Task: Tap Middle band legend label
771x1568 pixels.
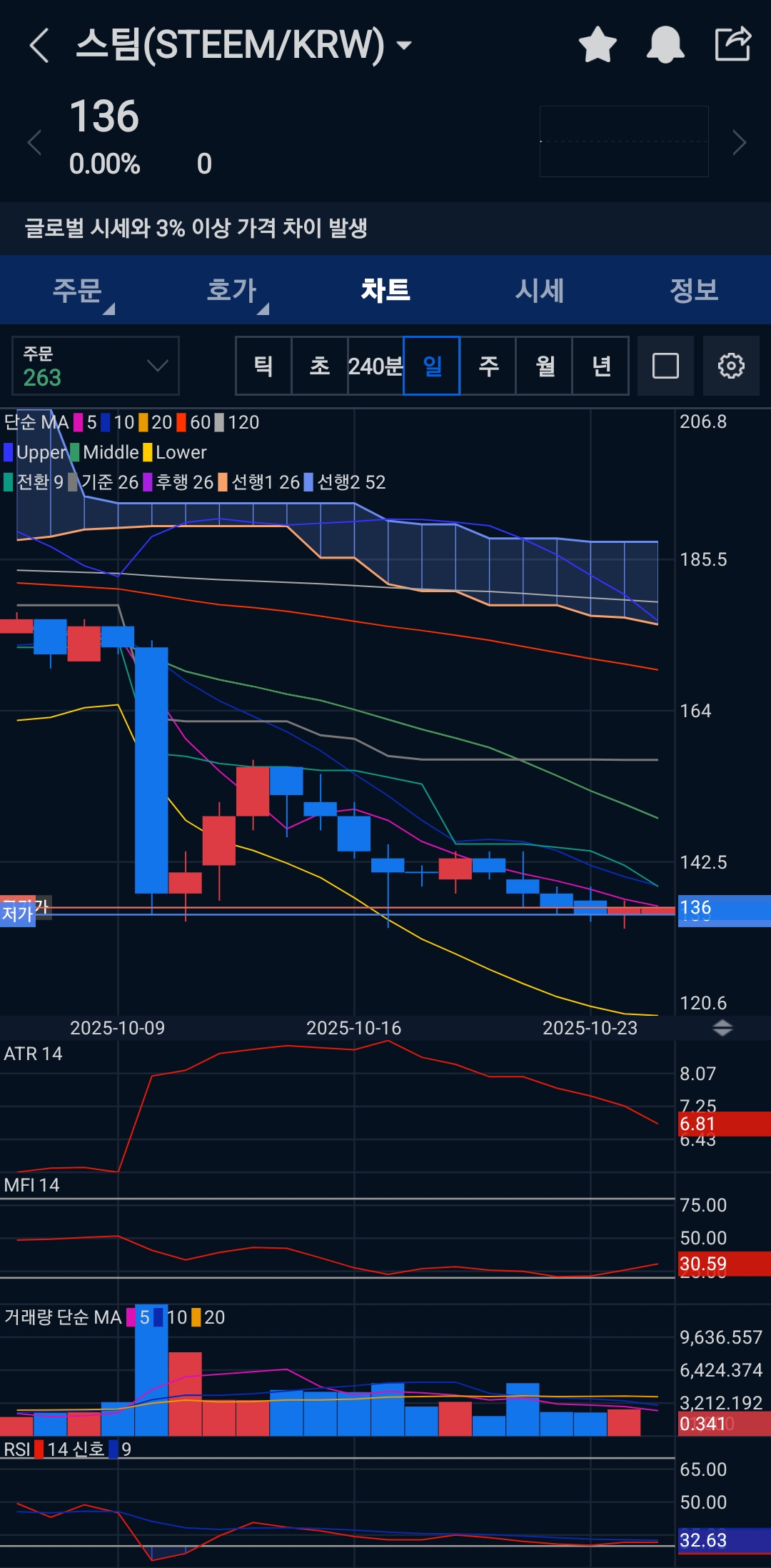Action: [111, 452]
